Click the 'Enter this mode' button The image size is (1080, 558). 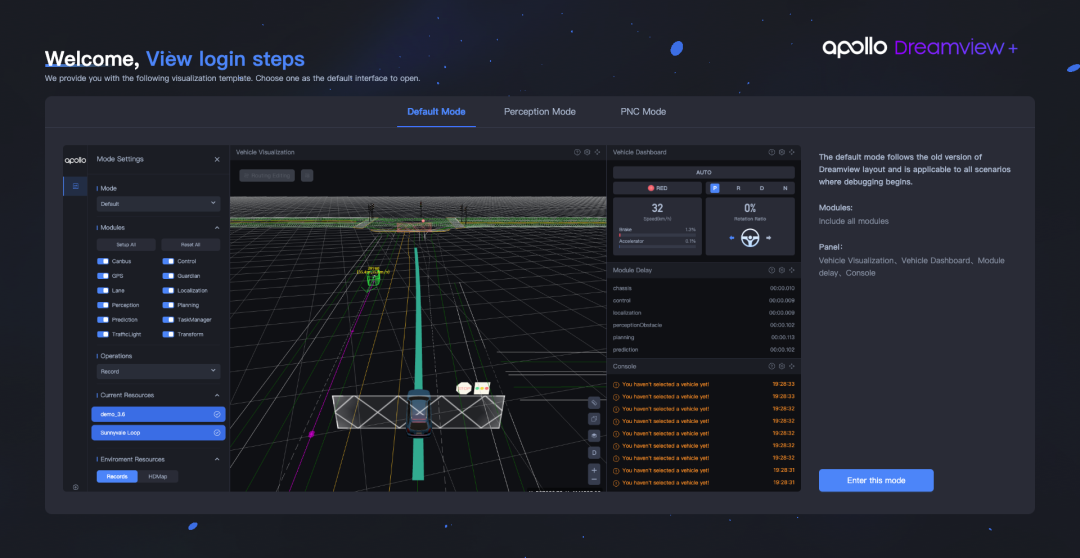tap(875, 480)
